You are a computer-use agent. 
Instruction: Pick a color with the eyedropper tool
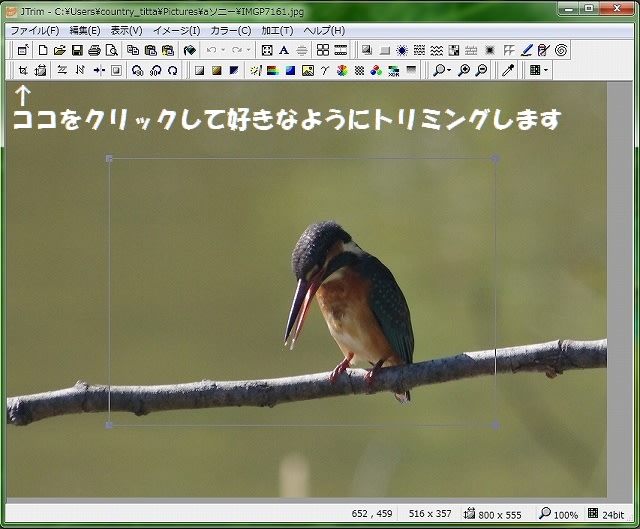[x=508, y=71]
